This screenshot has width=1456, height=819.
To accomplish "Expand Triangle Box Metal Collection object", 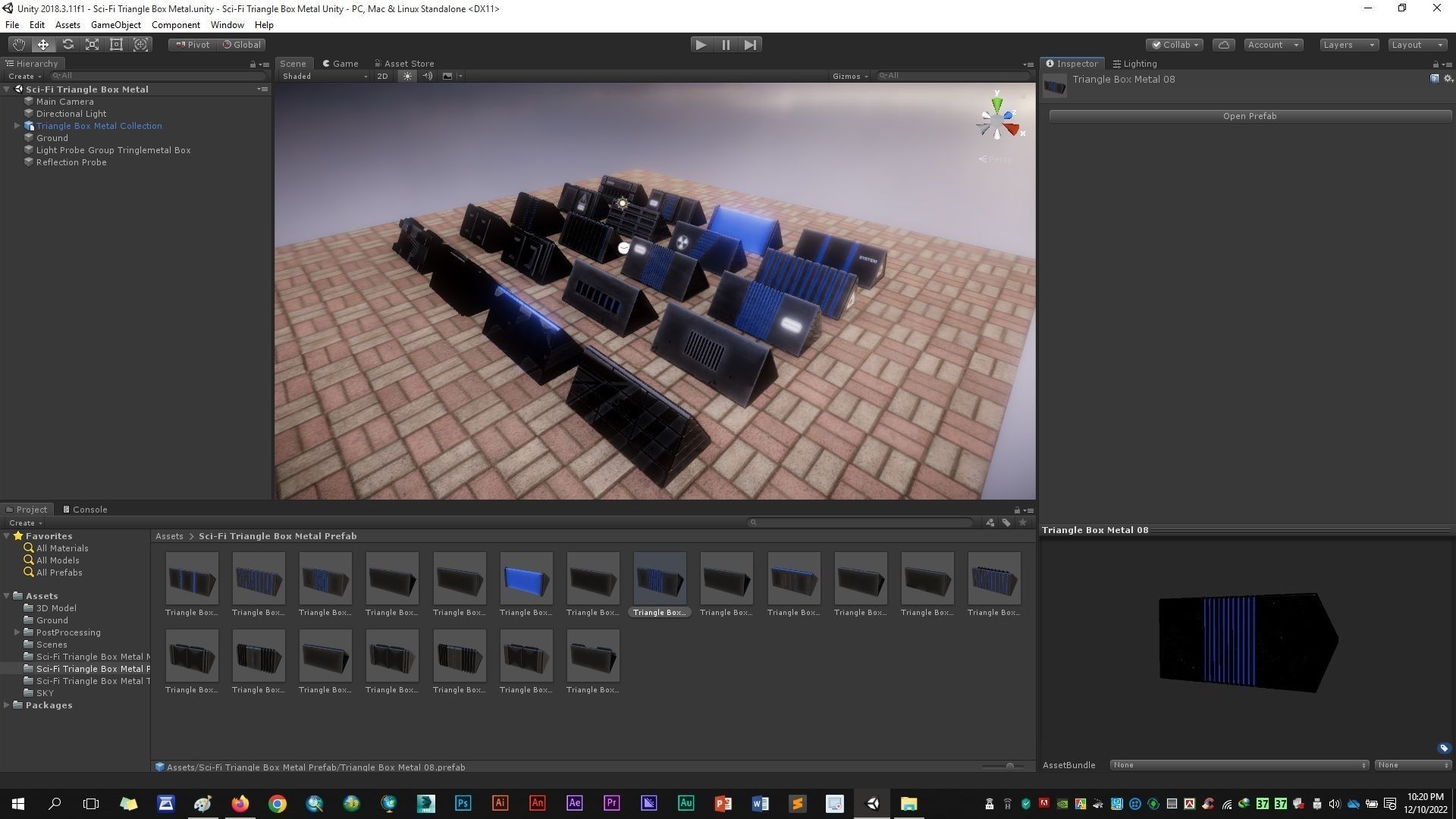I will (x=17, y=126).
